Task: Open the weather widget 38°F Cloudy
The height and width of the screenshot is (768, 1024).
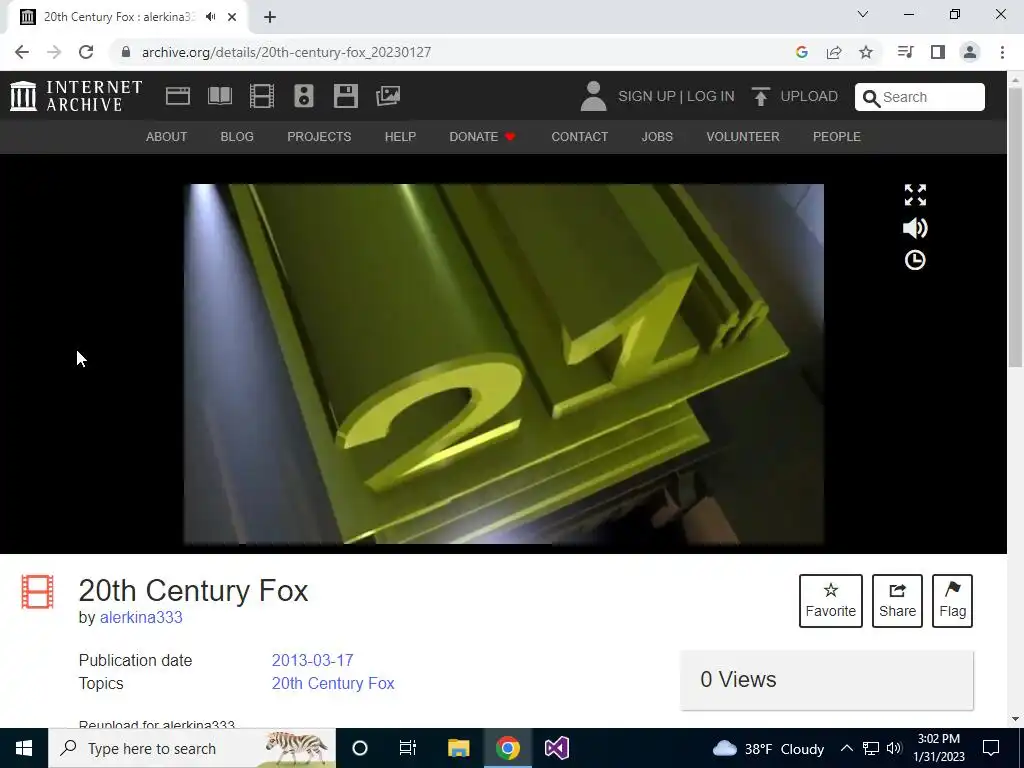Action: pyautogui.click(x=768, y=748)
